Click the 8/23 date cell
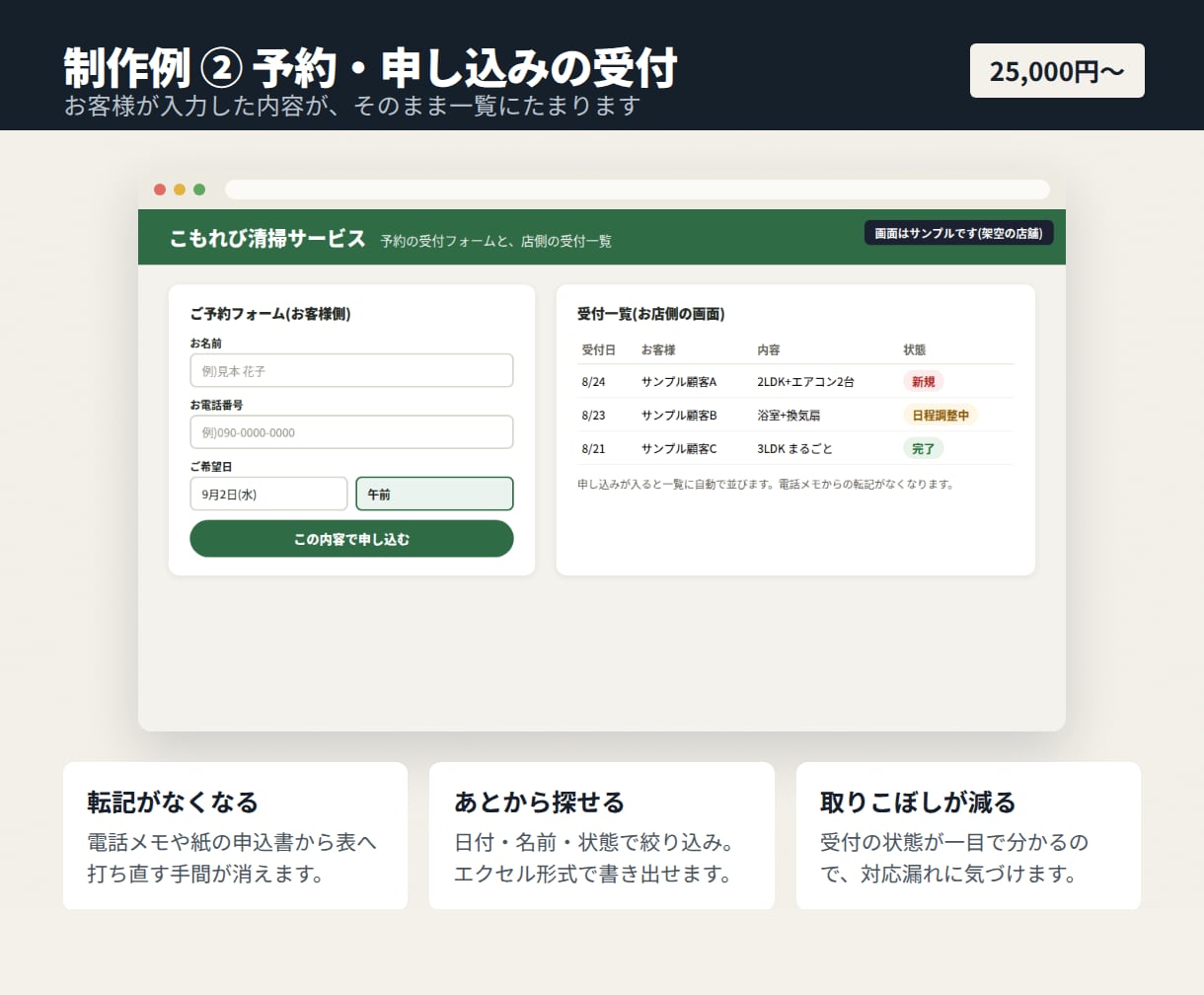The width and height of the screenshot is (1204, 995). [594, 415]
